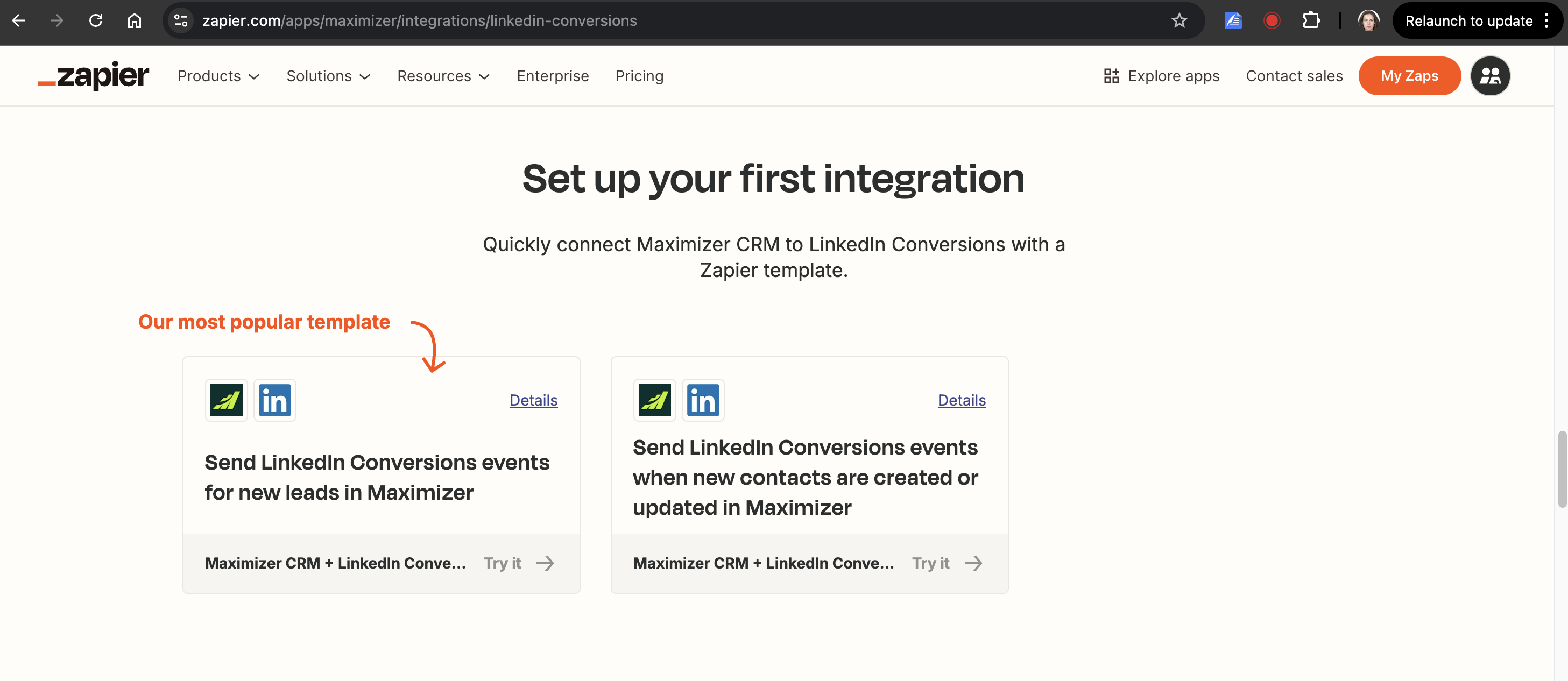Image resolution: width=1568 pixels, height=681 pixels.
Task: Expand the Solutions dropdown menu
Action: (x=329, y=75)
